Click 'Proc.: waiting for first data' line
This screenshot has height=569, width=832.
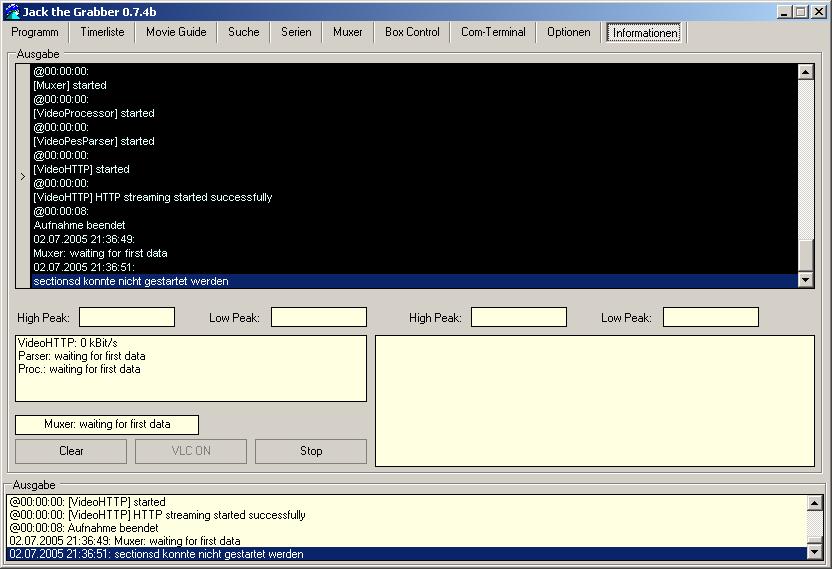(x=79, y=369)
